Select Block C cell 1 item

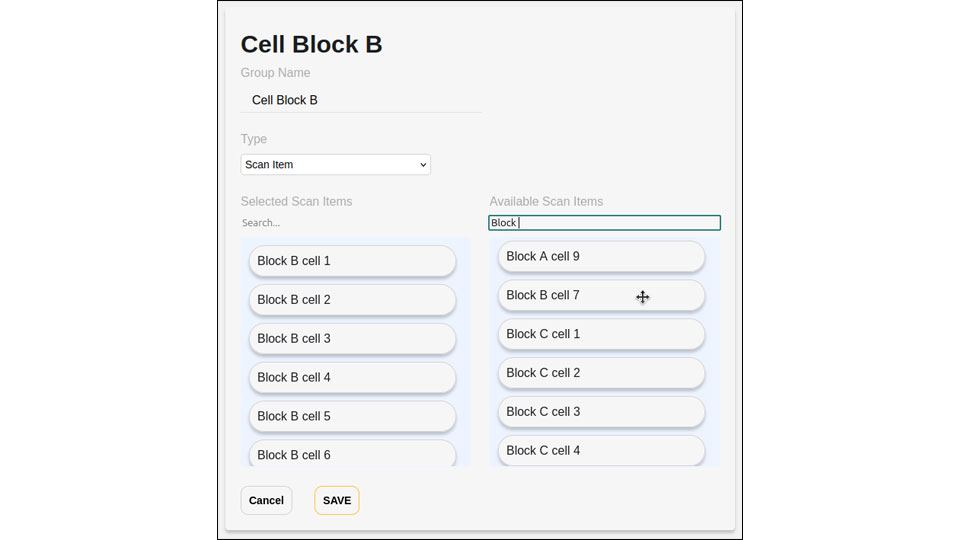601,334
